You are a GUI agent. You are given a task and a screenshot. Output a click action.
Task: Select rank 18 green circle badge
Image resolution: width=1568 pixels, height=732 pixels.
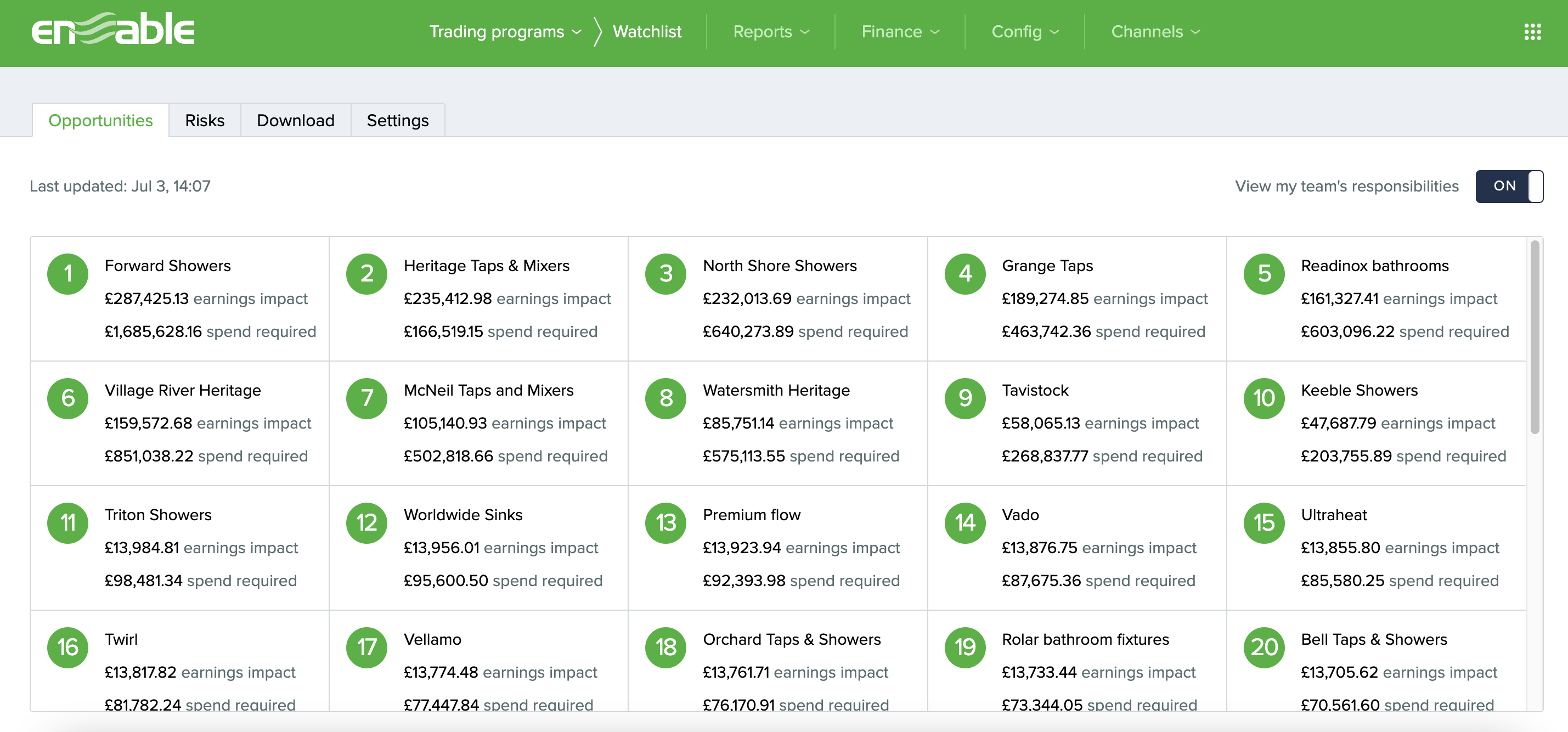click(x=666, y=647)
